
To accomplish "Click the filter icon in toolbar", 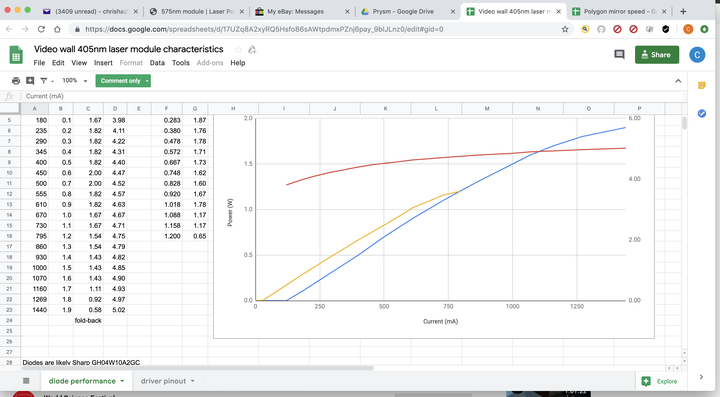I will click(44, 81).
